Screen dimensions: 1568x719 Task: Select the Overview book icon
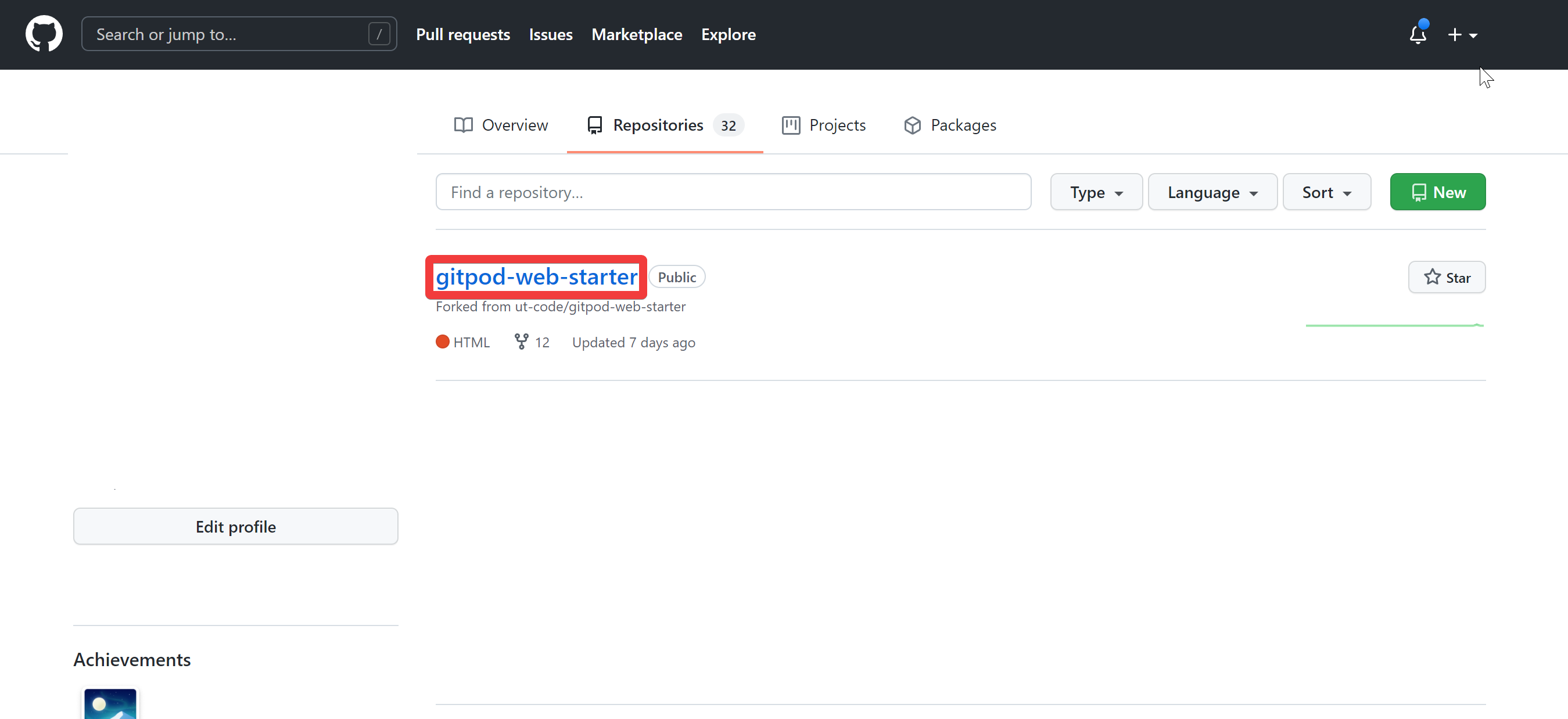pos(463,125)
